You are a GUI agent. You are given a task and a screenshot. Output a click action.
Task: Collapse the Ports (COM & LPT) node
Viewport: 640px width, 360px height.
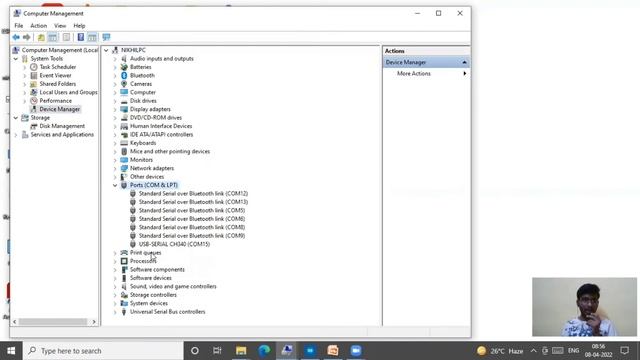[x=115, y=185]
